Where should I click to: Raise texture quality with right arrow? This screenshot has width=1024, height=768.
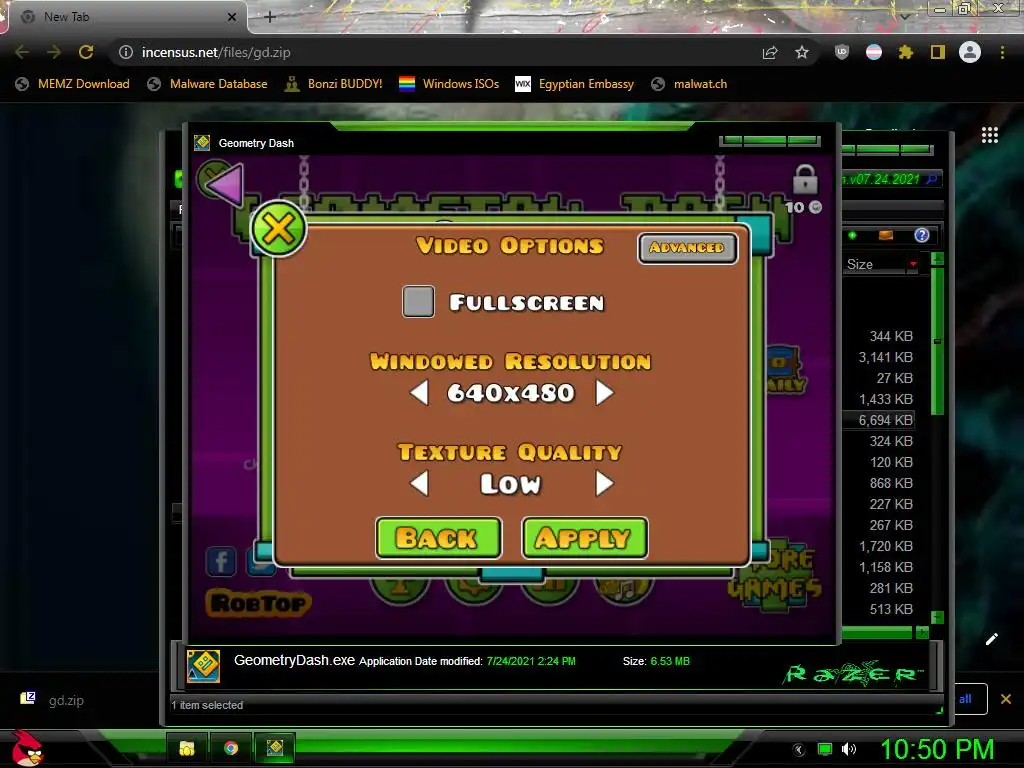(605, 484)
